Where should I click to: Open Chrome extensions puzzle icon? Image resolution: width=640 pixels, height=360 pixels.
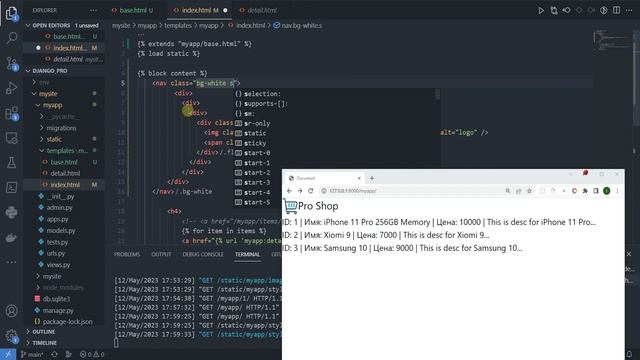tap(585, 191)
